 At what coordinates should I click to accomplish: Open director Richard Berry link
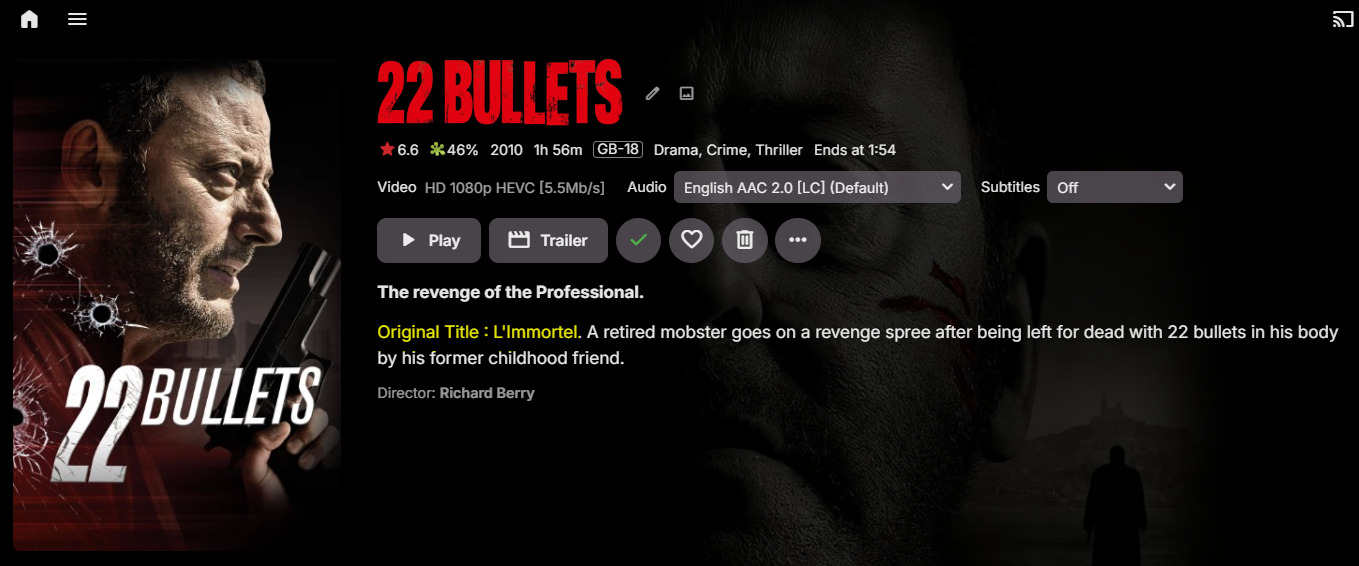pos(487,393)
